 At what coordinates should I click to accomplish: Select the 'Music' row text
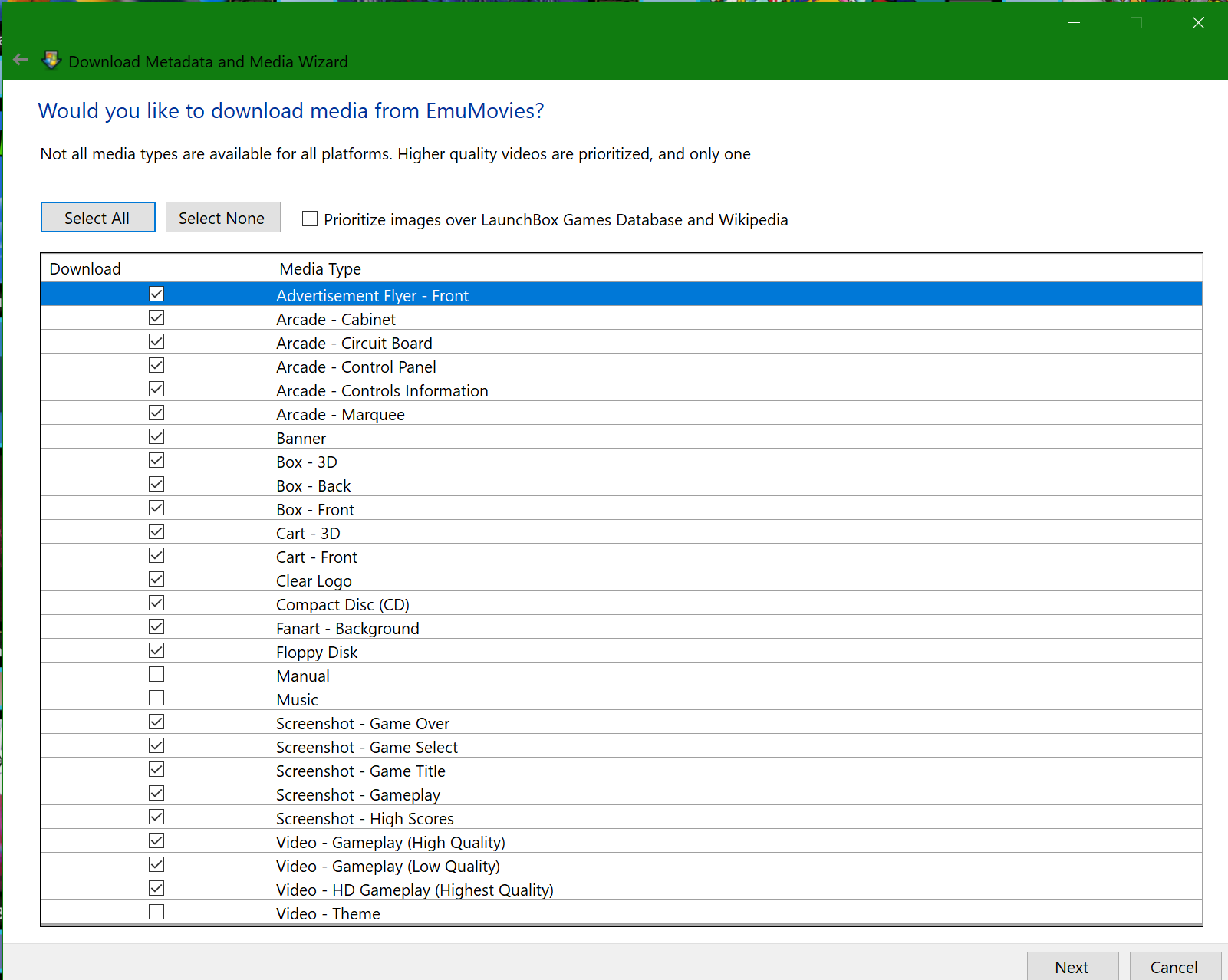point(298,700)
